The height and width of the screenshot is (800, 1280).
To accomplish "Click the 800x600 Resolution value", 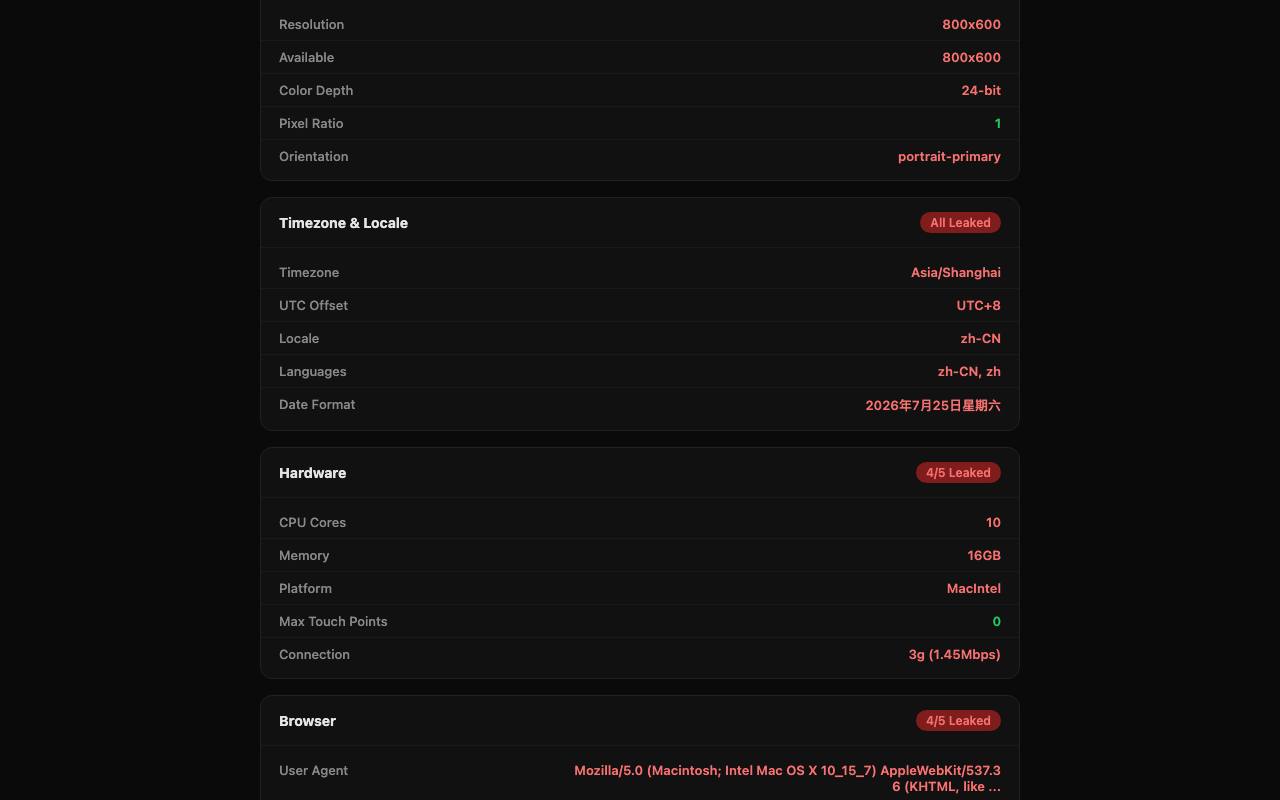I will coord(971,24).
